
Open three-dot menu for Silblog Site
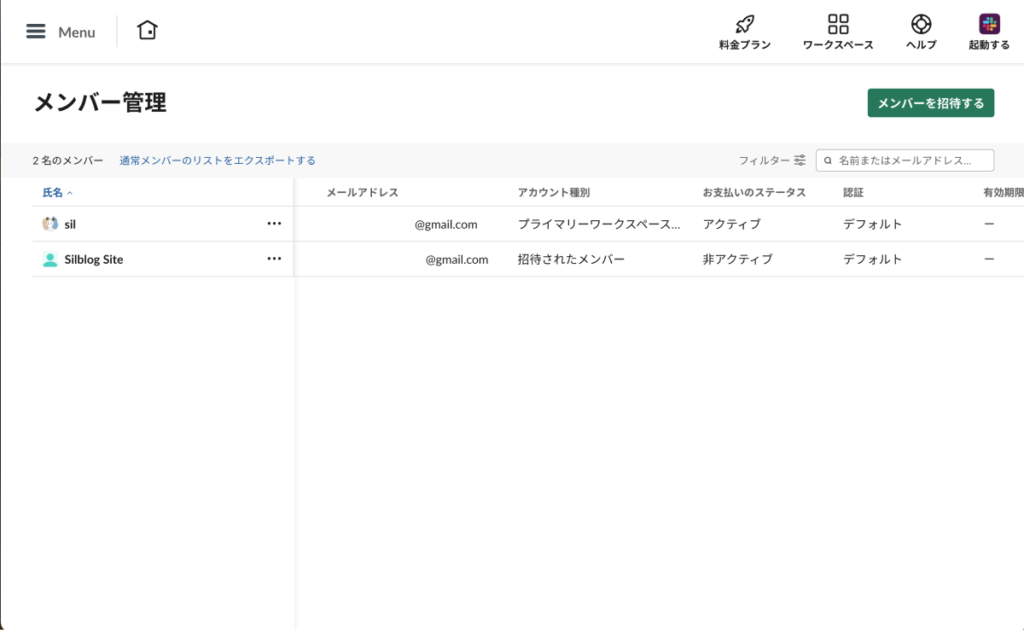pyautogui.click(x=274, y=259)
